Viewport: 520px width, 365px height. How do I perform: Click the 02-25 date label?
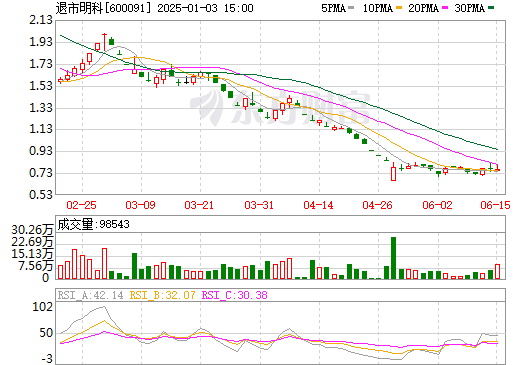pos(81,205)
